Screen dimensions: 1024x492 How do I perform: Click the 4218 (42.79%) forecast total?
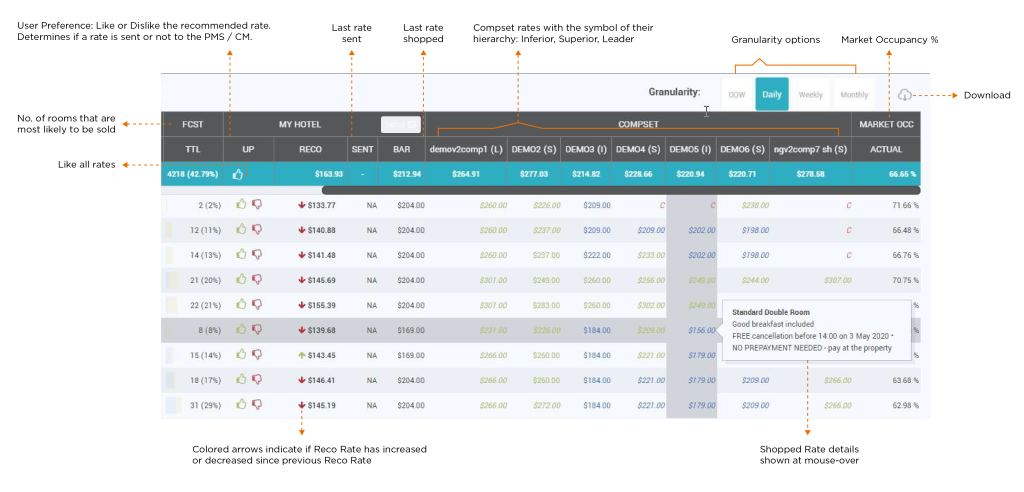193,174
